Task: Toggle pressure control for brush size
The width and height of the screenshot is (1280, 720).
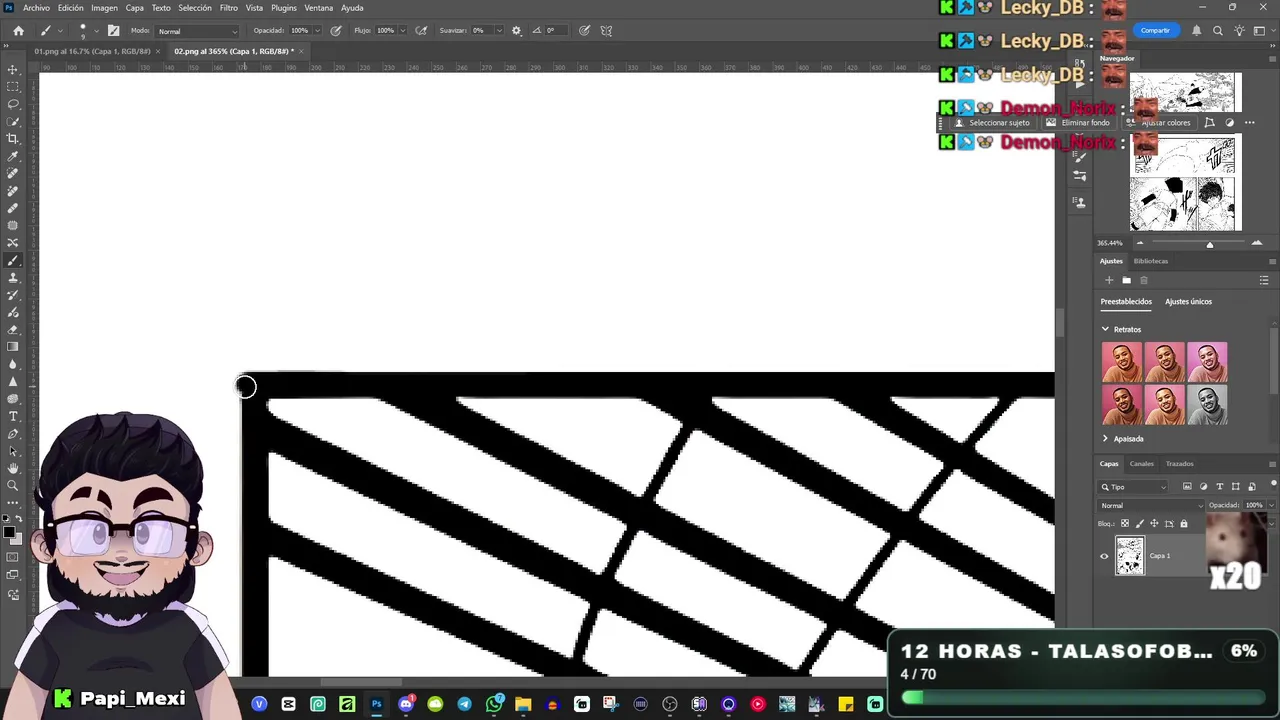Action: pyautogui.click(x=584, y=30)
